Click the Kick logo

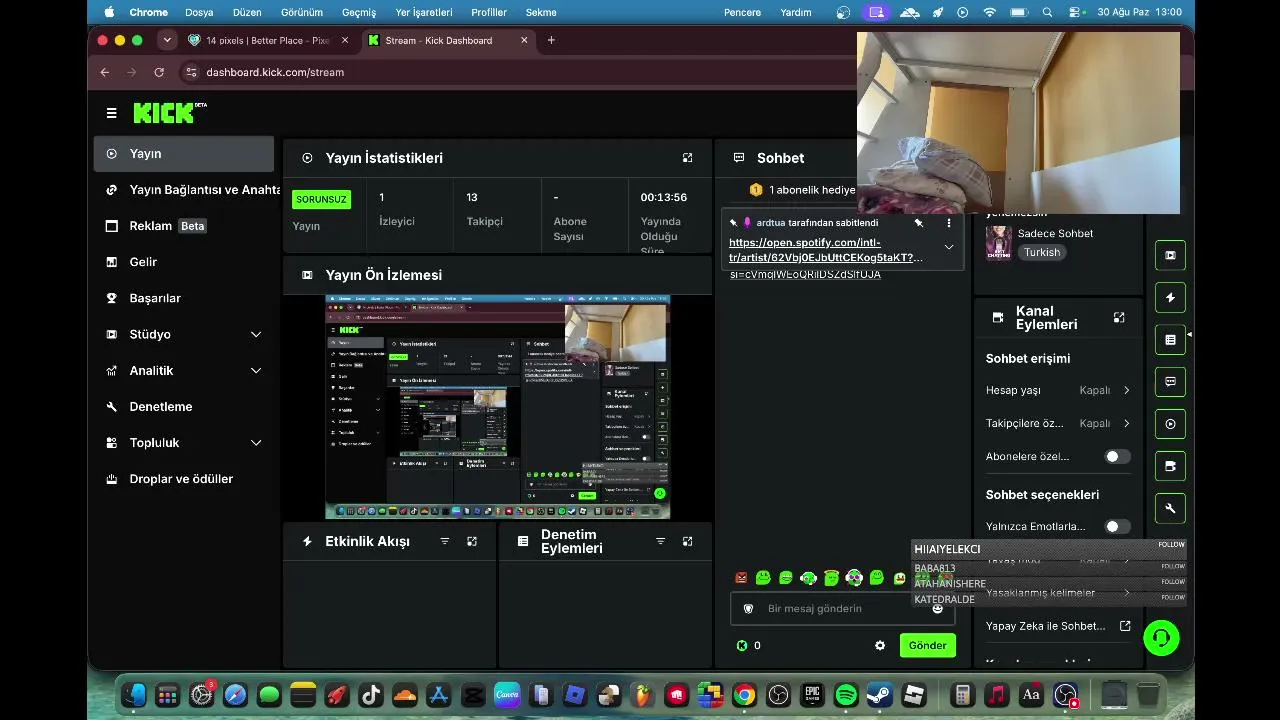coord(170,112)
